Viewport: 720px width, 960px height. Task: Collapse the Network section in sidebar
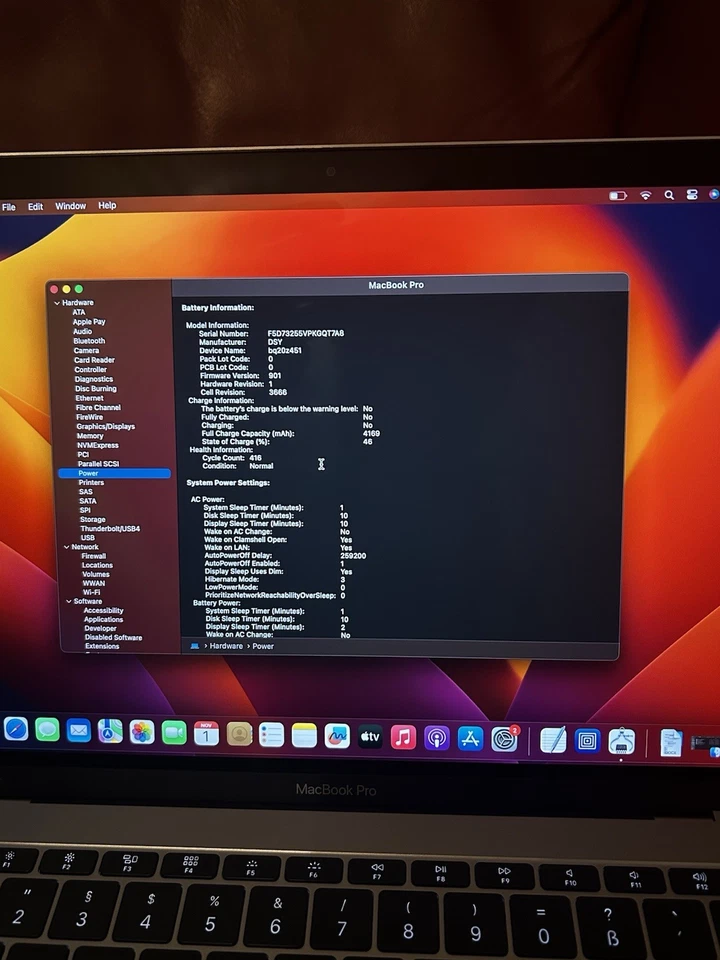pos(67,547)
